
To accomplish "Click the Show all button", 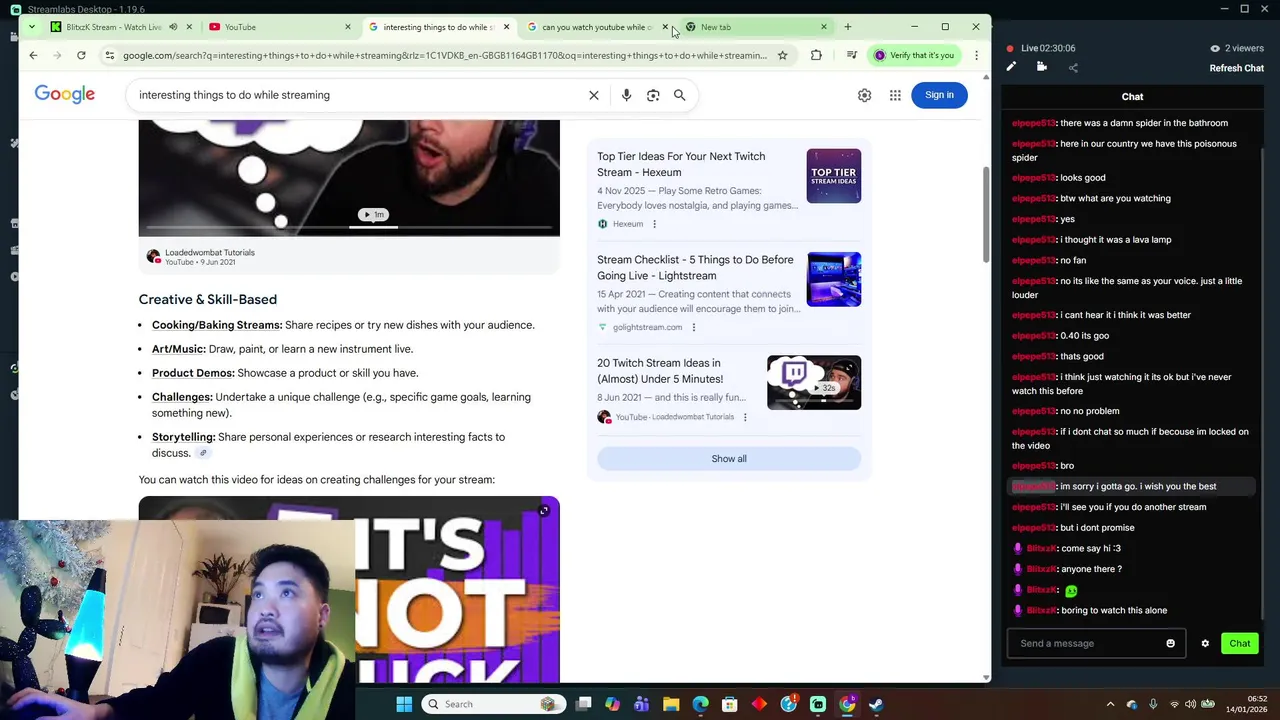I will [x=729, y=458].
